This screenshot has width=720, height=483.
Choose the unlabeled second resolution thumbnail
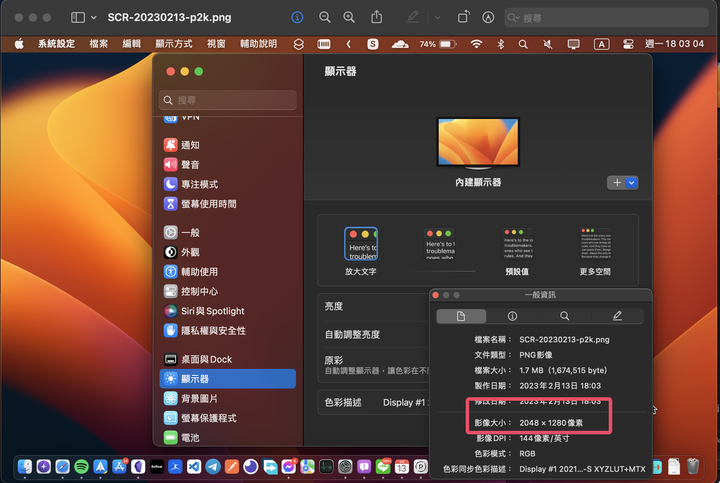[440, 245]
